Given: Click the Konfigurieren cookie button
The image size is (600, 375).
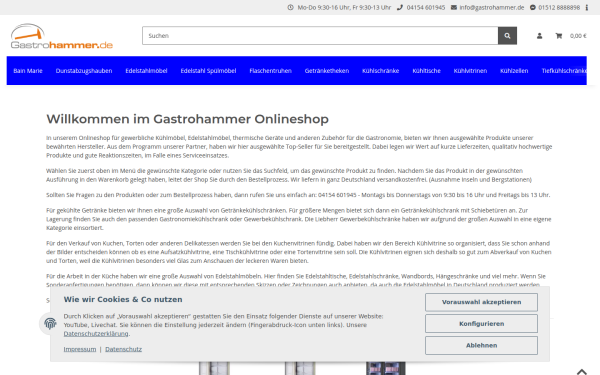Looking at the screenshot, I should click(481, 324).
